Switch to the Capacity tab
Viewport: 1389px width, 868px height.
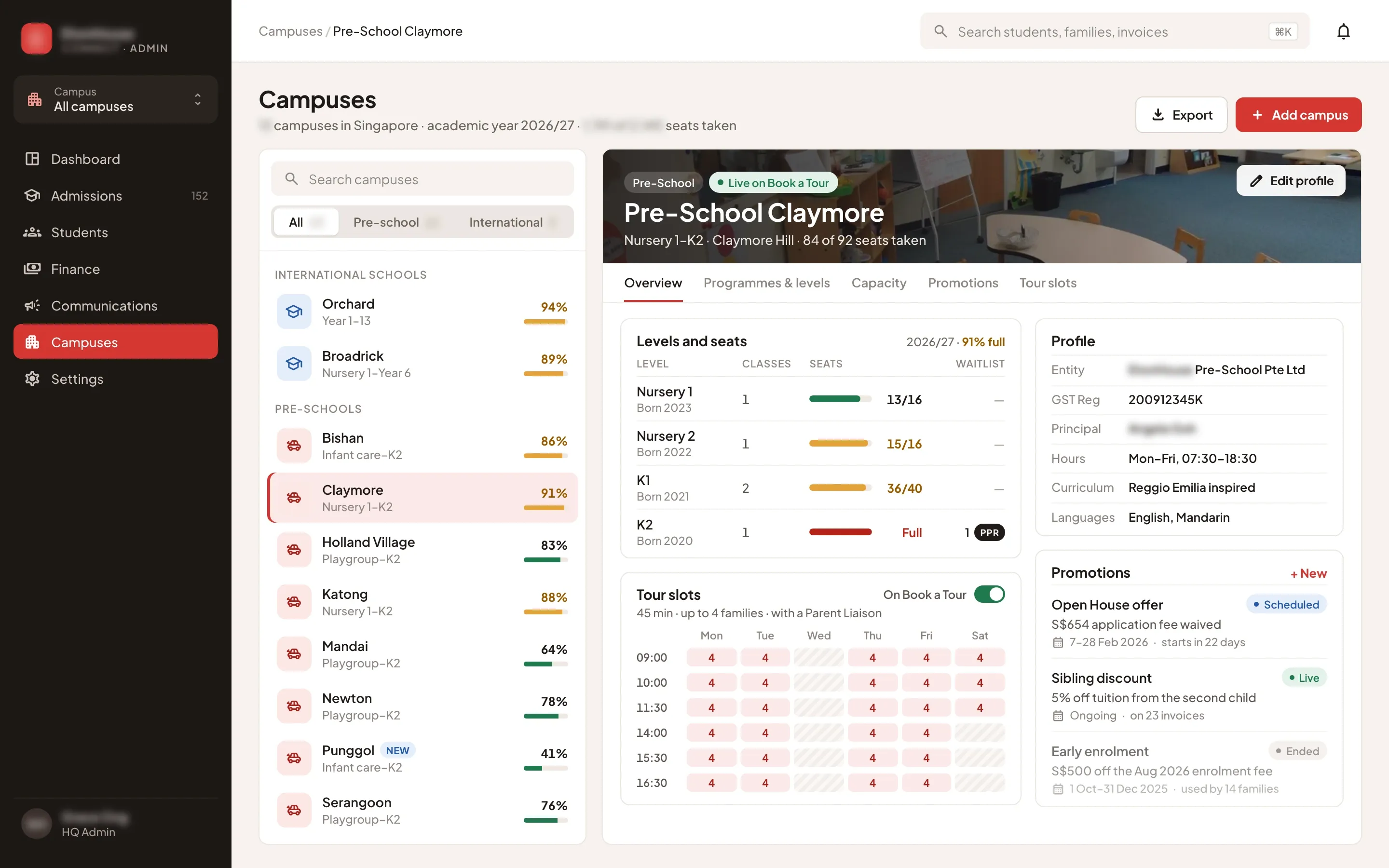878,283
